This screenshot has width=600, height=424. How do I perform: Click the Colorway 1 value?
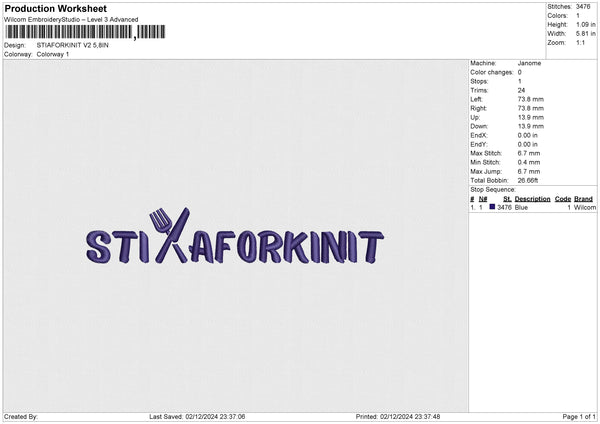point(53,54)
